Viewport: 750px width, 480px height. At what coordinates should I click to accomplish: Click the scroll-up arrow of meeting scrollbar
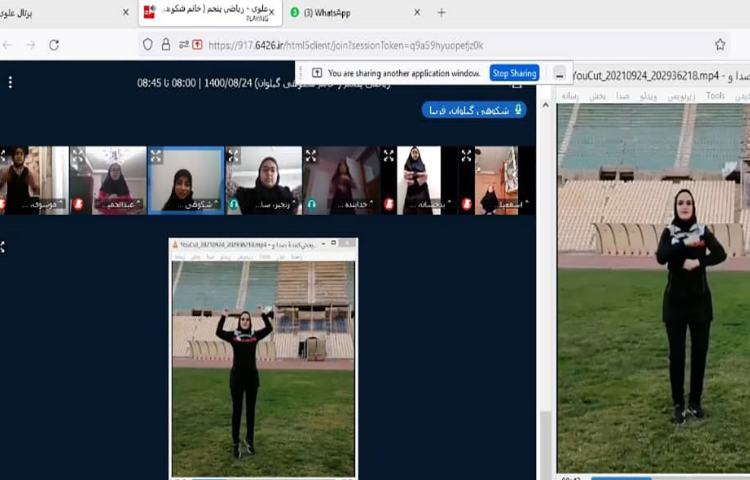pos(546,104)
